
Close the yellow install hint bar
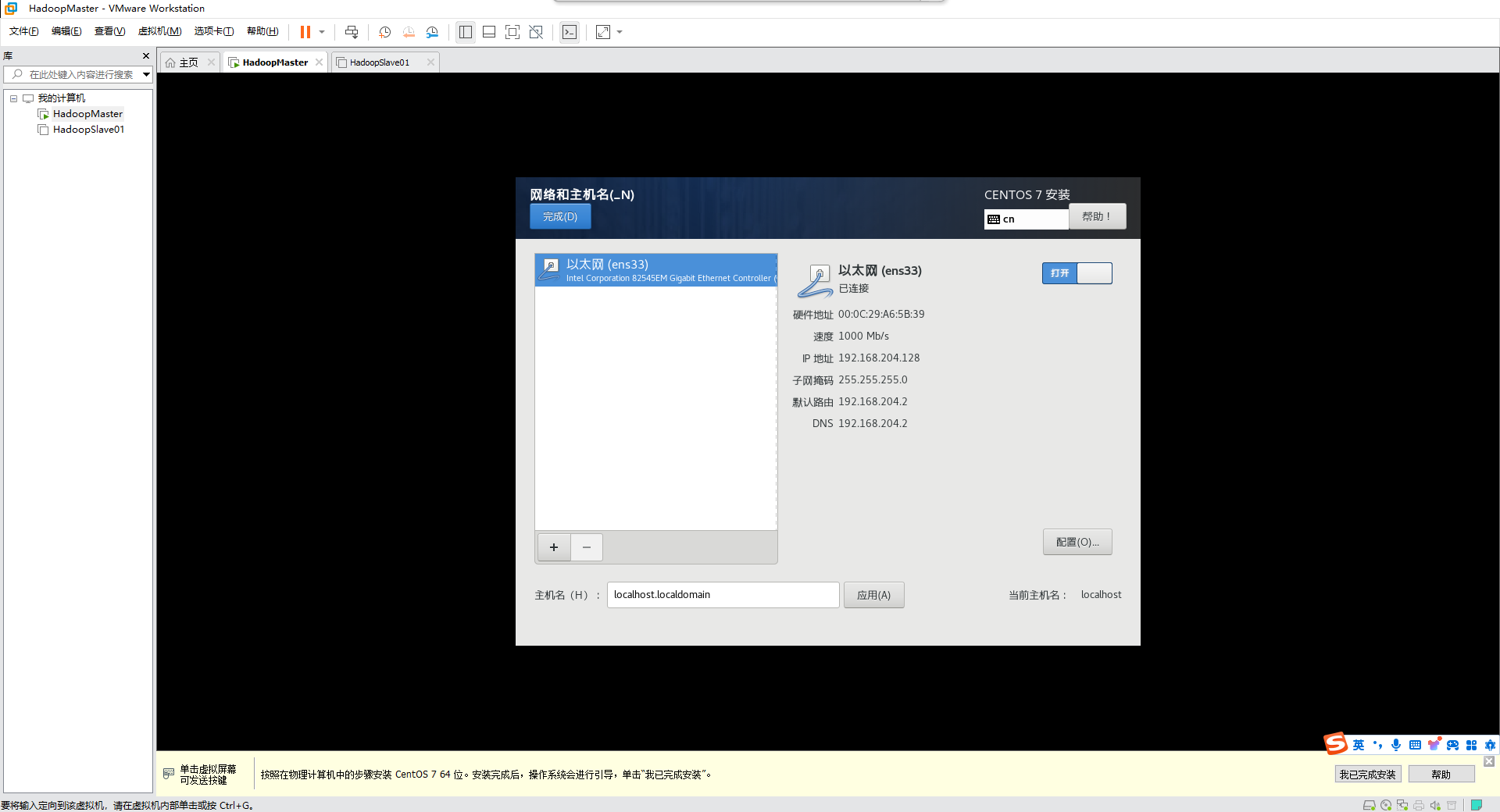coord(1489,761)
